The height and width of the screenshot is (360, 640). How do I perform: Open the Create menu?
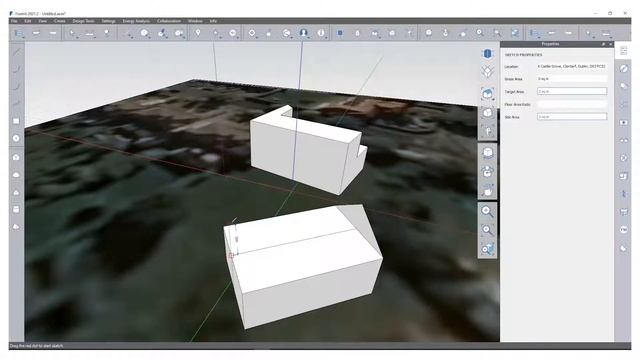click(60, 21)
